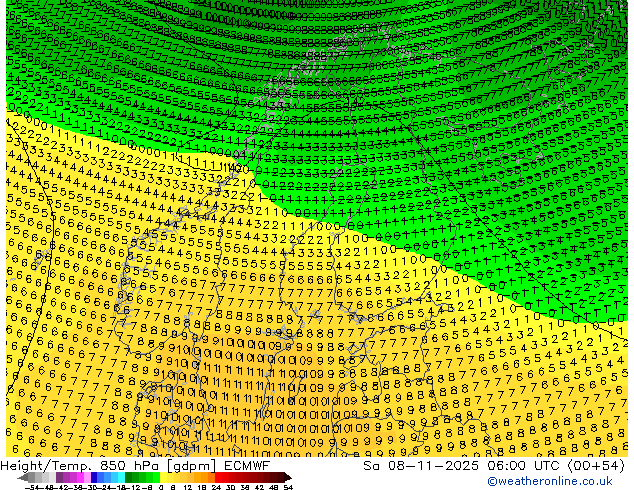
Task: Click the 24 value label on the color scale
Action: (x=216, y=487)
